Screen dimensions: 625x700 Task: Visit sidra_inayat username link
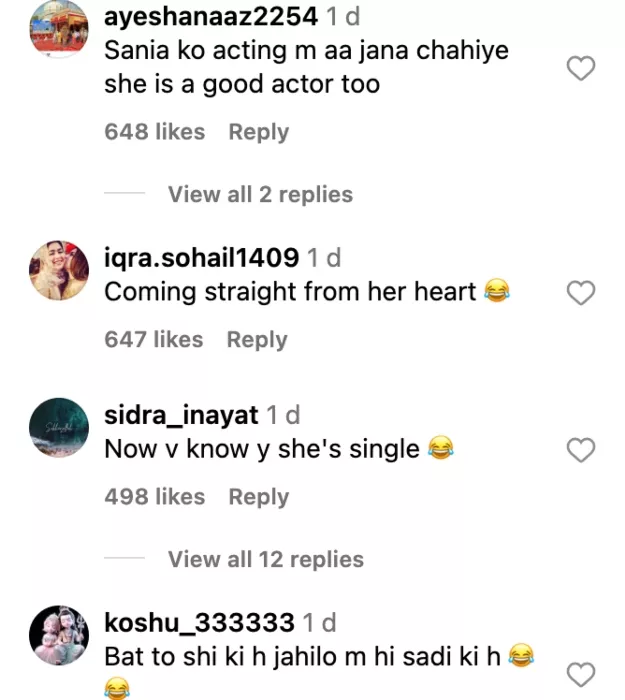[x=181, y=414]
